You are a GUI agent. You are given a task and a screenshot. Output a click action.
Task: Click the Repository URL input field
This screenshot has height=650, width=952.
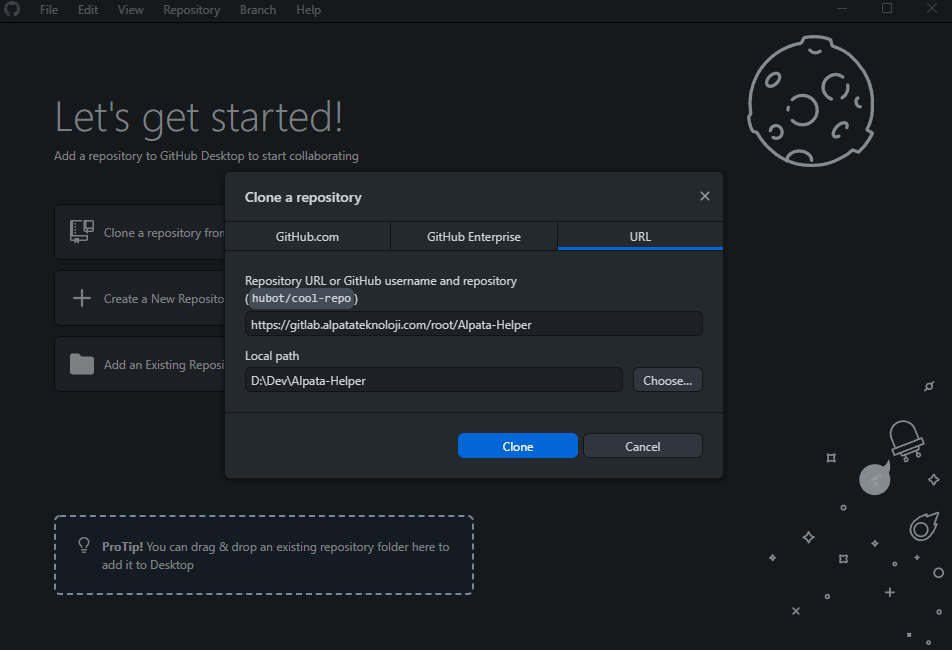pos(473,324)
